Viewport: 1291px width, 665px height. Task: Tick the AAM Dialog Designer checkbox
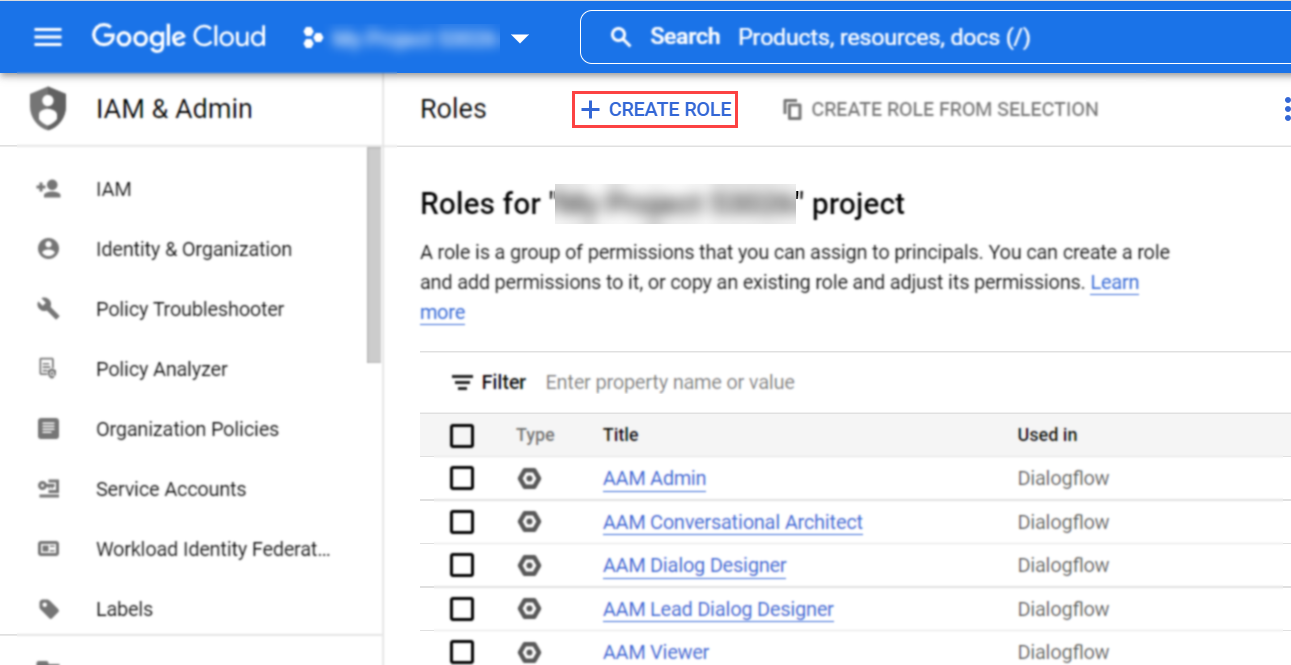tap(462, 565)
